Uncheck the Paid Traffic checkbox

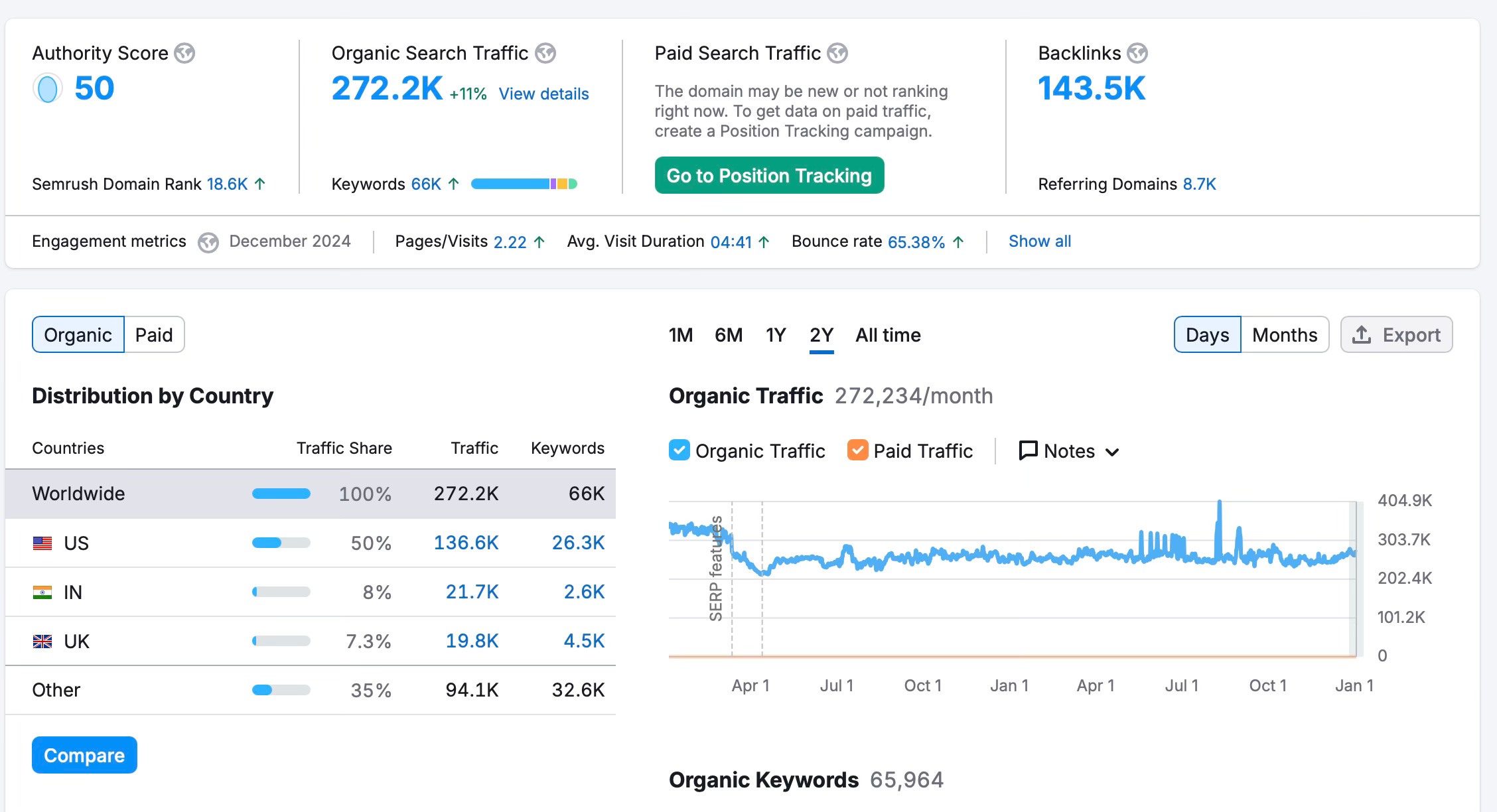(857, 450)
